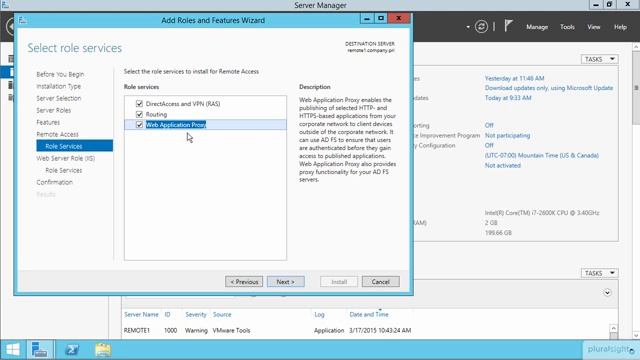Open the Mountain Time zone link
This screenshot has width=640, height=360.
542,156
